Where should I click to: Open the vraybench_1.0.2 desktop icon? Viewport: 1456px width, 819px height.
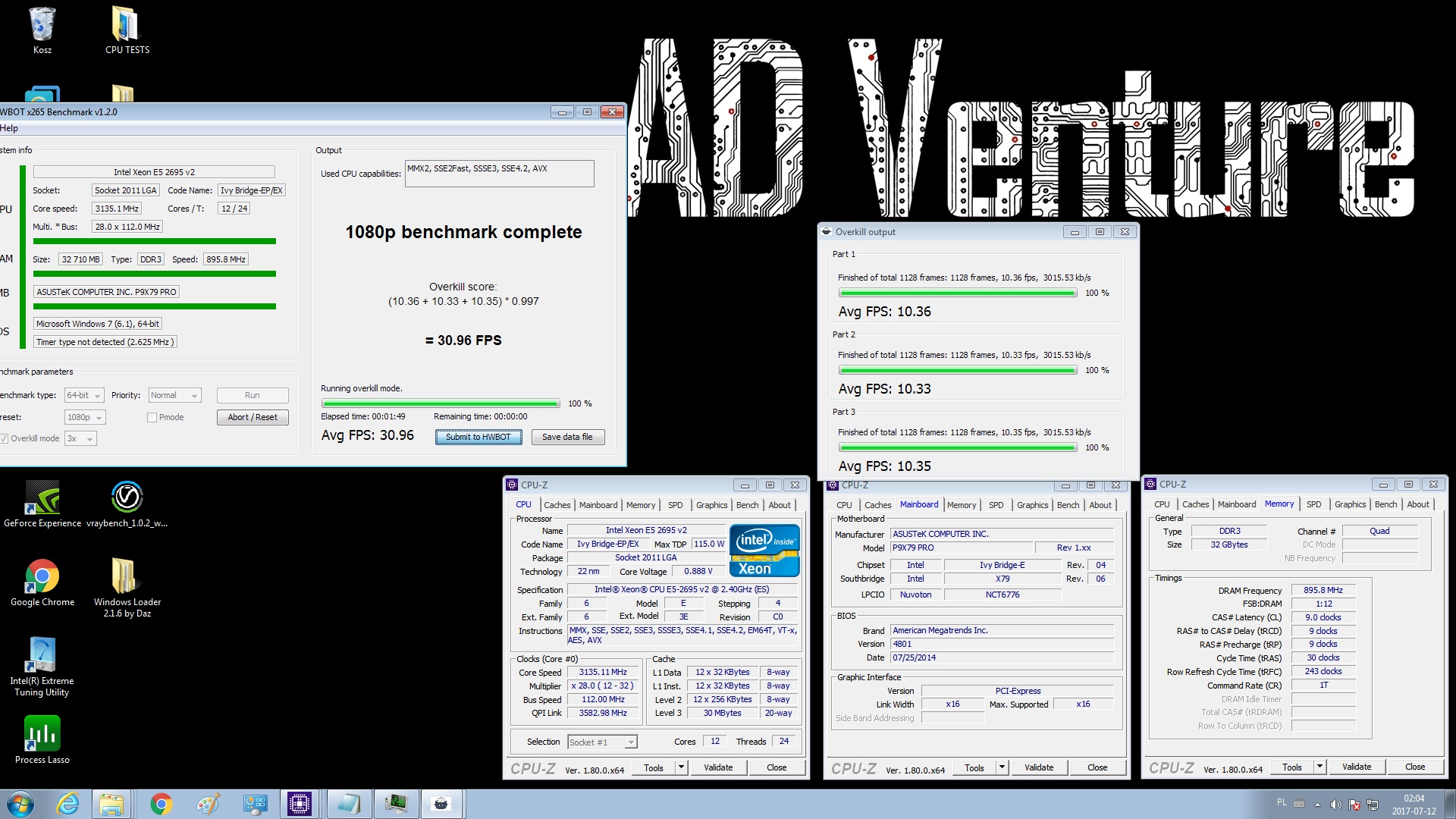pyautogui.click(x=127, y=504)
